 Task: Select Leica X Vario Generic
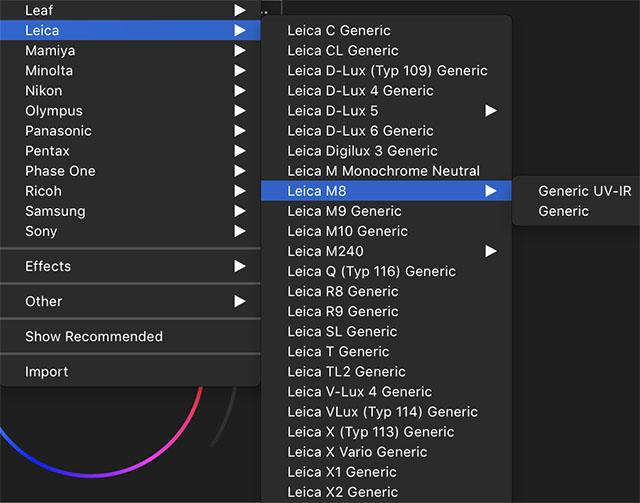click(x=386, y=452)
